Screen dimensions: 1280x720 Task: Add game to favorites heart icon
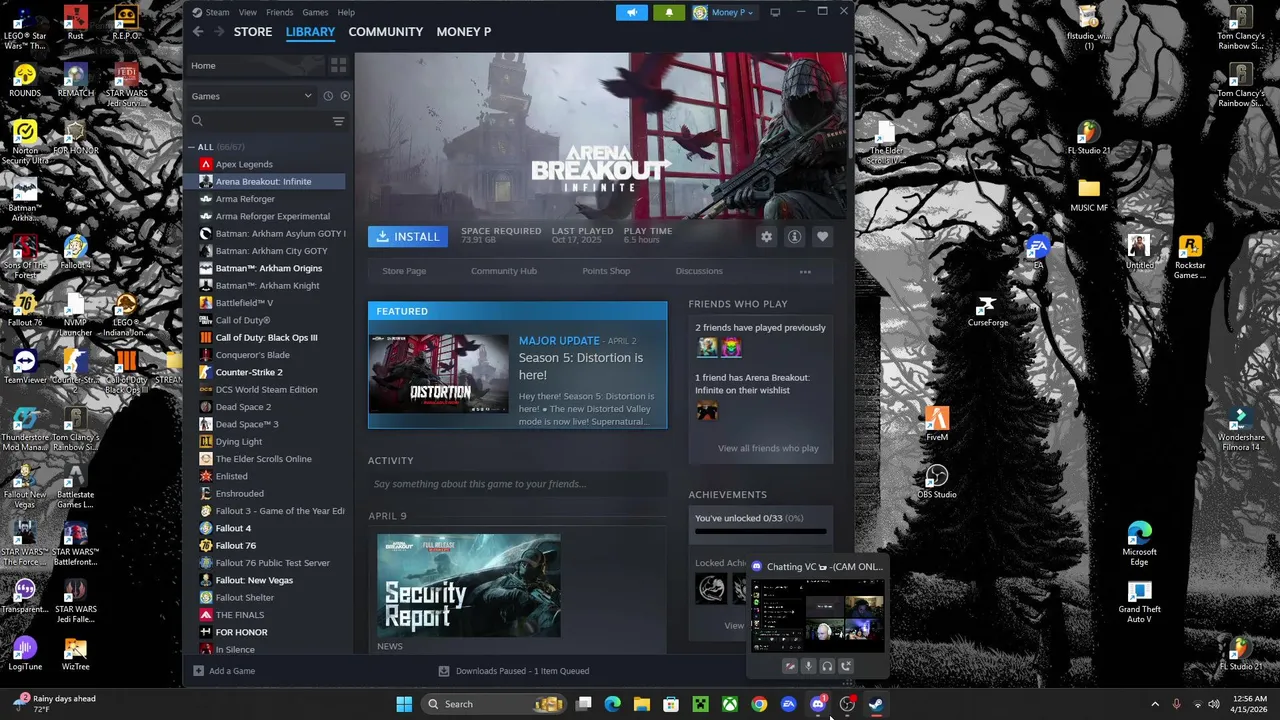pyautogui.click(x=822, y=237)
